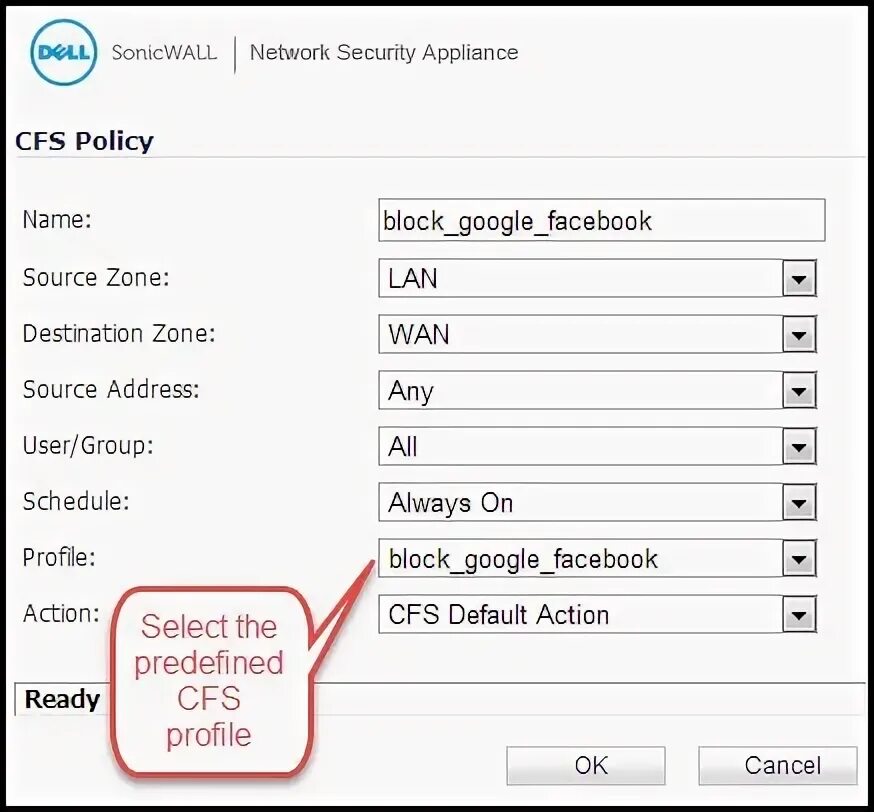Click the Action dropdown arrow beside CFS Default Action
874x812 pixels.
click(798, 615)
